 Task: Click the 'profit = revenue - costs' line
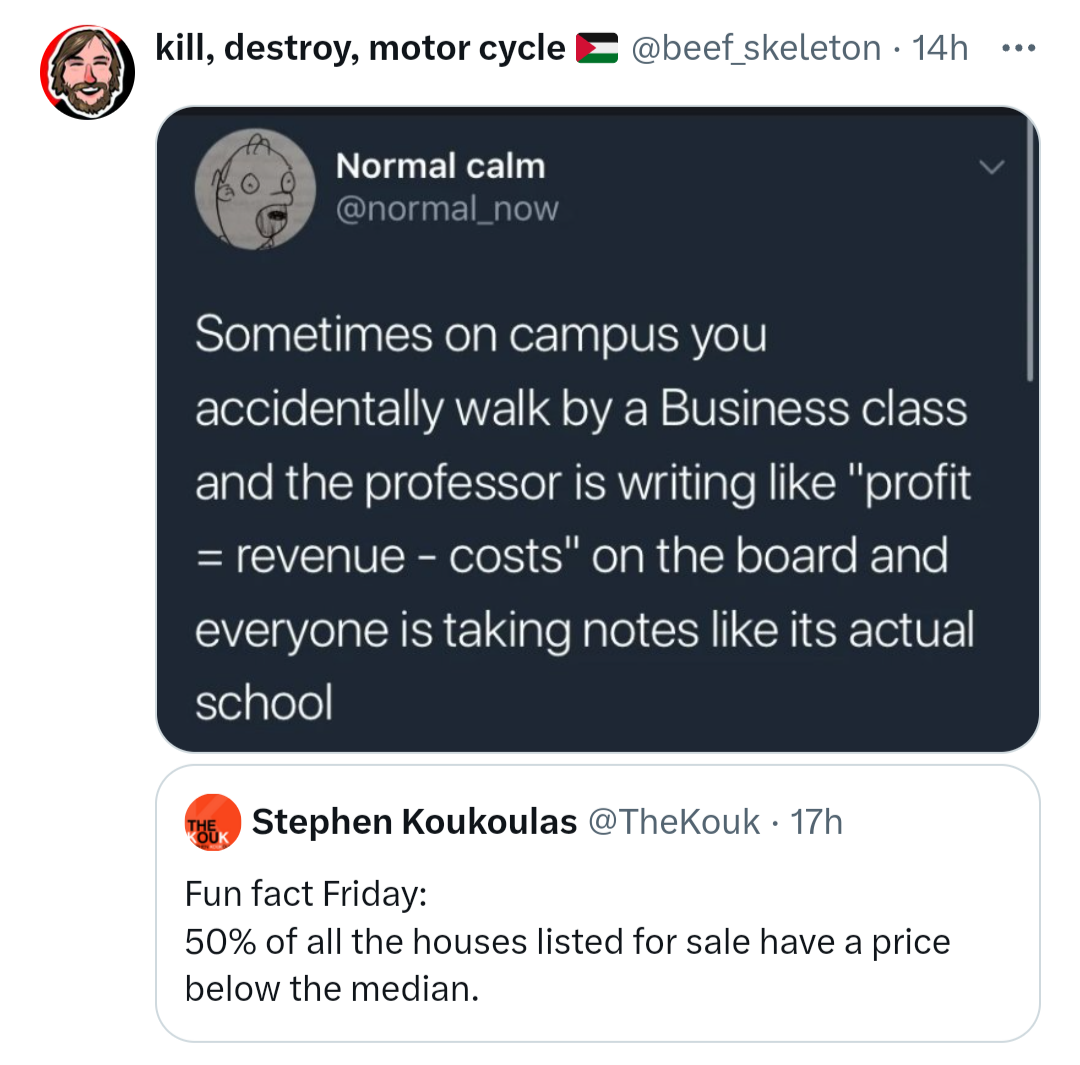point(583,519)
